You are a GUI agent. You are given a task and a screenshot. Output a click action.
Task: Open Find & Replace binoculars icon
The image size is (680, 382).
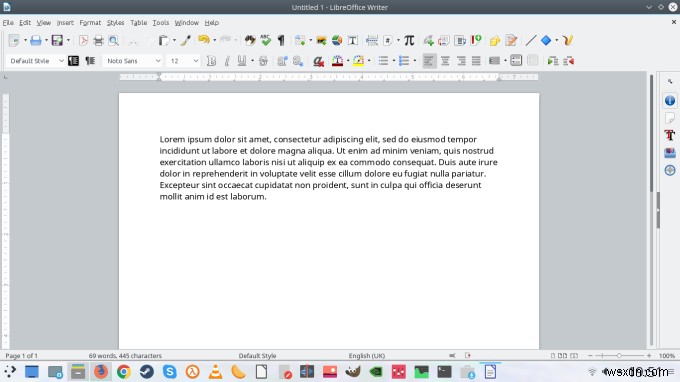click(250, 40)
